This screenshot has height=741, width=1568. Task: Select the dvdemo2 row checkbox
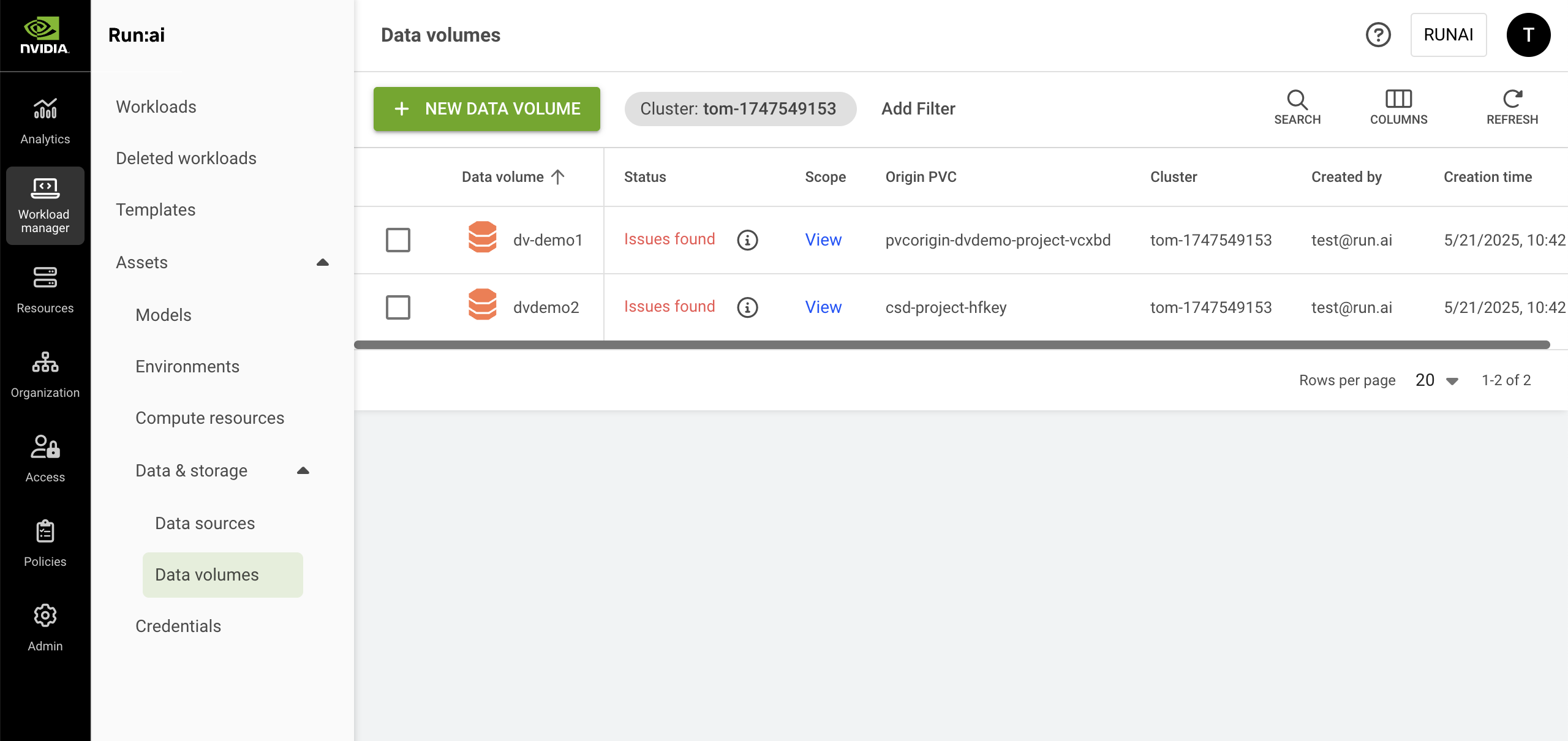point(398,307)
